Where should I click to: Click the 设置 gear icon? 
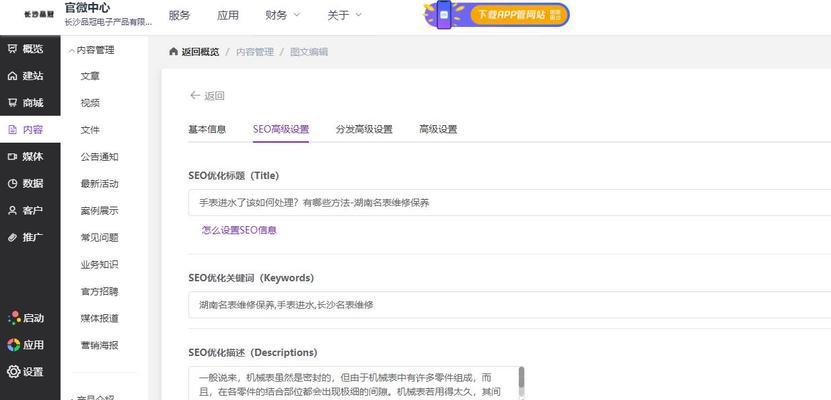click(x=14, y=371)
